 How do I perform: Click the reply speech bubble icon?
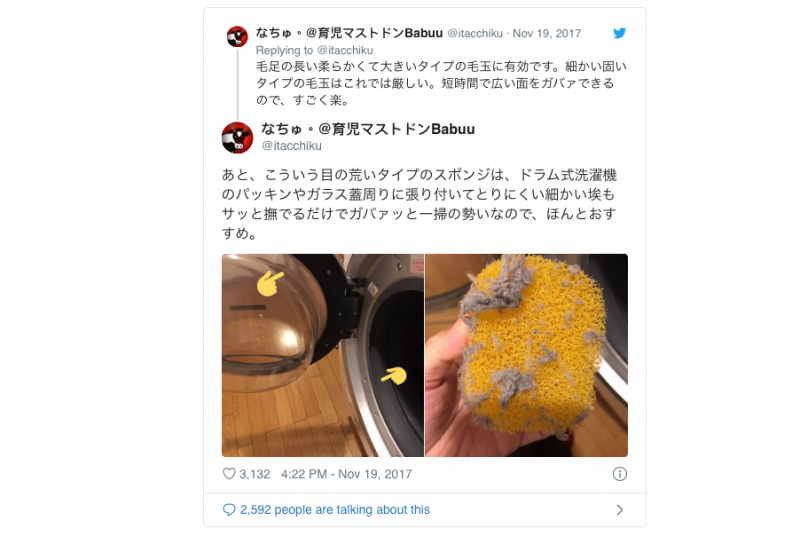229,509
